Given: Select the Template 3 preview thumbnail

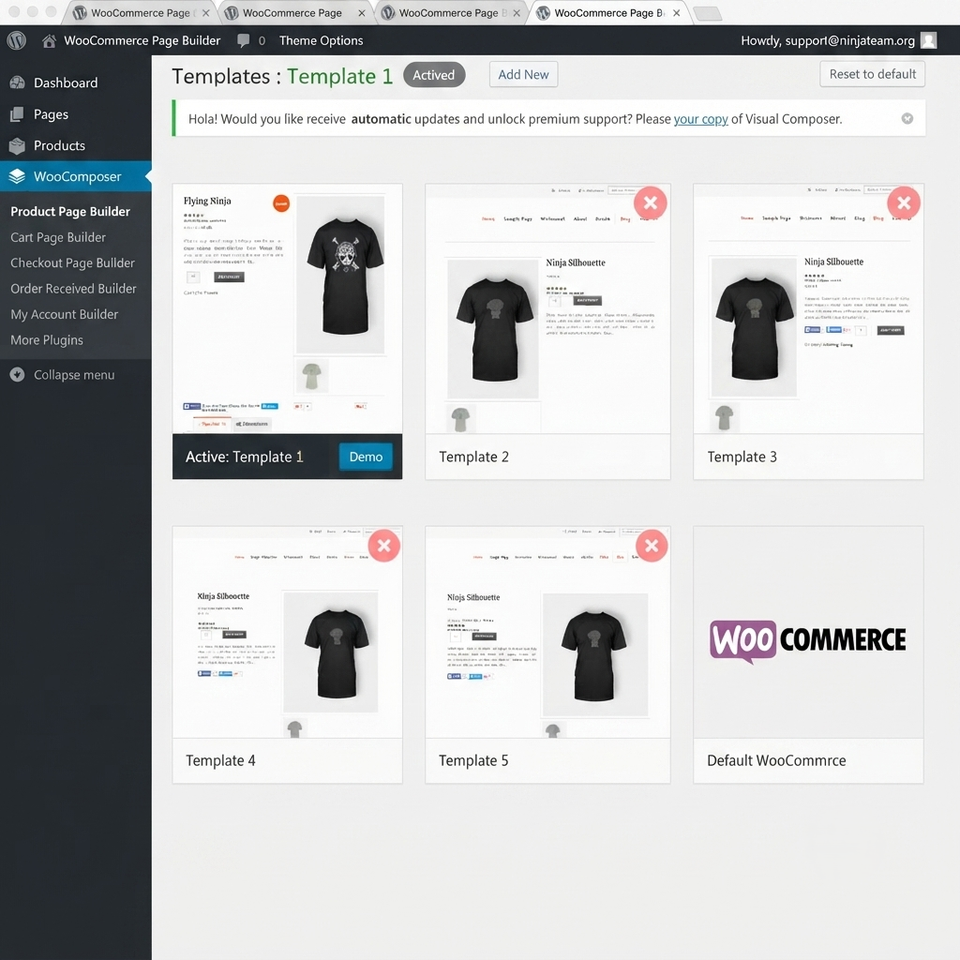Looking at the screenshot, I should tap(808, 309).
